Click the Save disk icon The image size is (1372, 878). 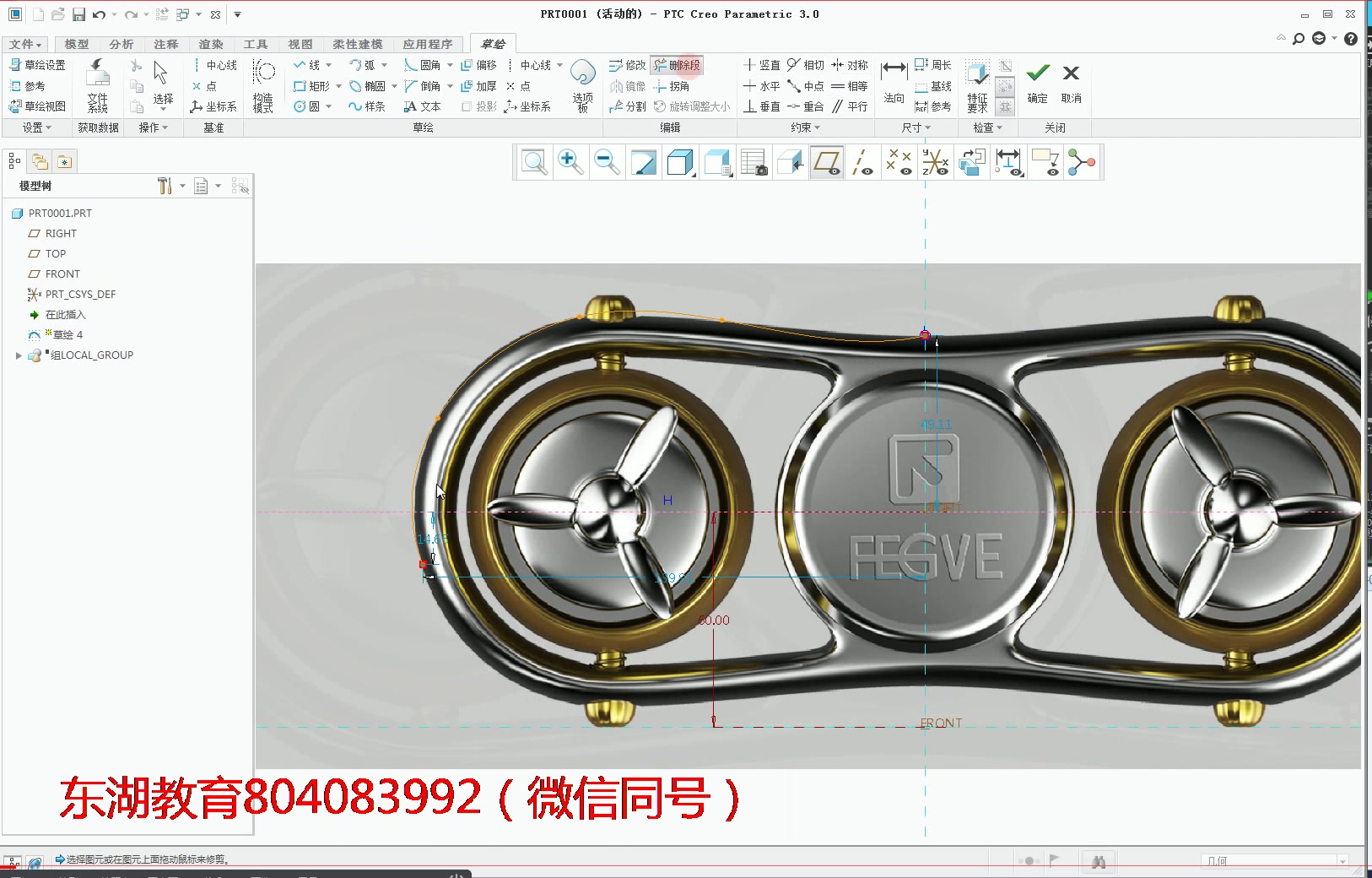[x=78, y=14]
